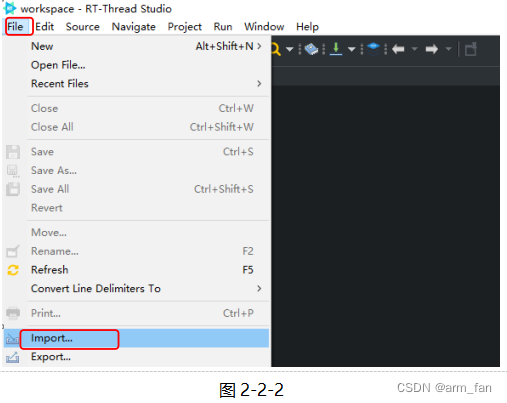Open the Edit menu

45,27
